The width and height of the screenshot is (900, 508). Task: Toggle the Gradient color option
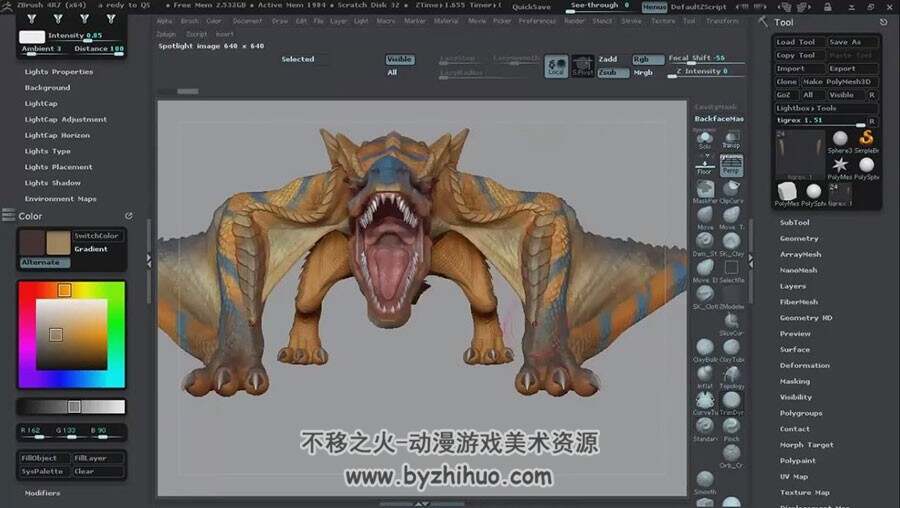click(x=91, y=249)
